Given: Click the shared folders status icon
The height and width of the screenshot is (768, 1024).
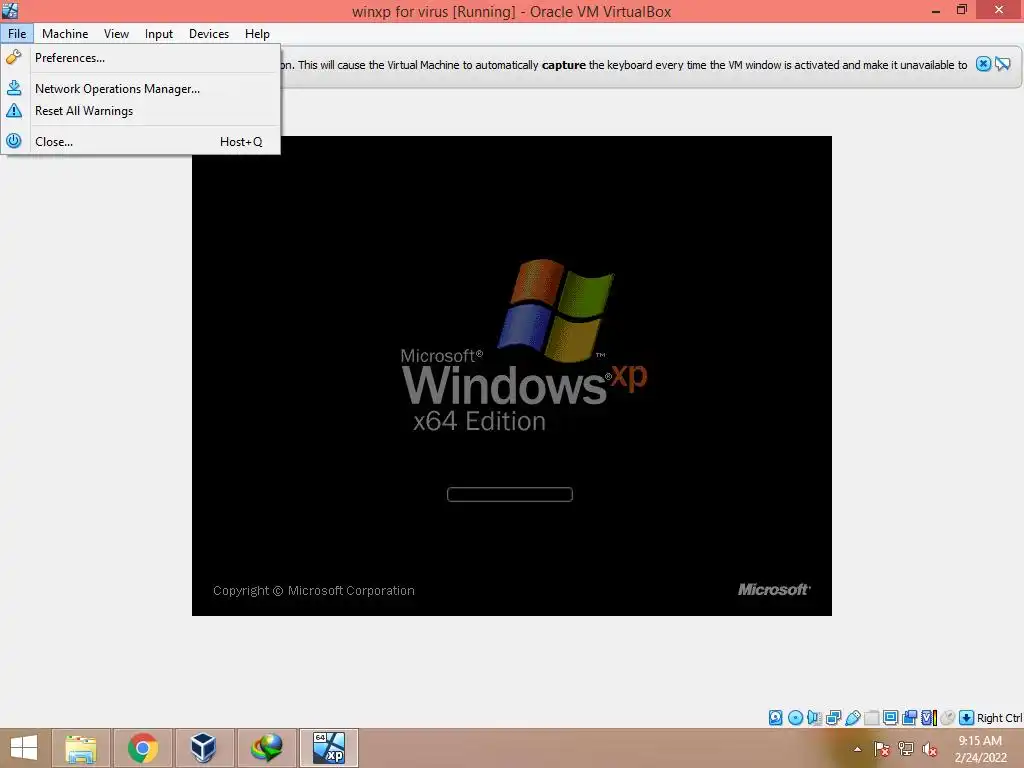Looking at the screenshot, I should (871, 718).
